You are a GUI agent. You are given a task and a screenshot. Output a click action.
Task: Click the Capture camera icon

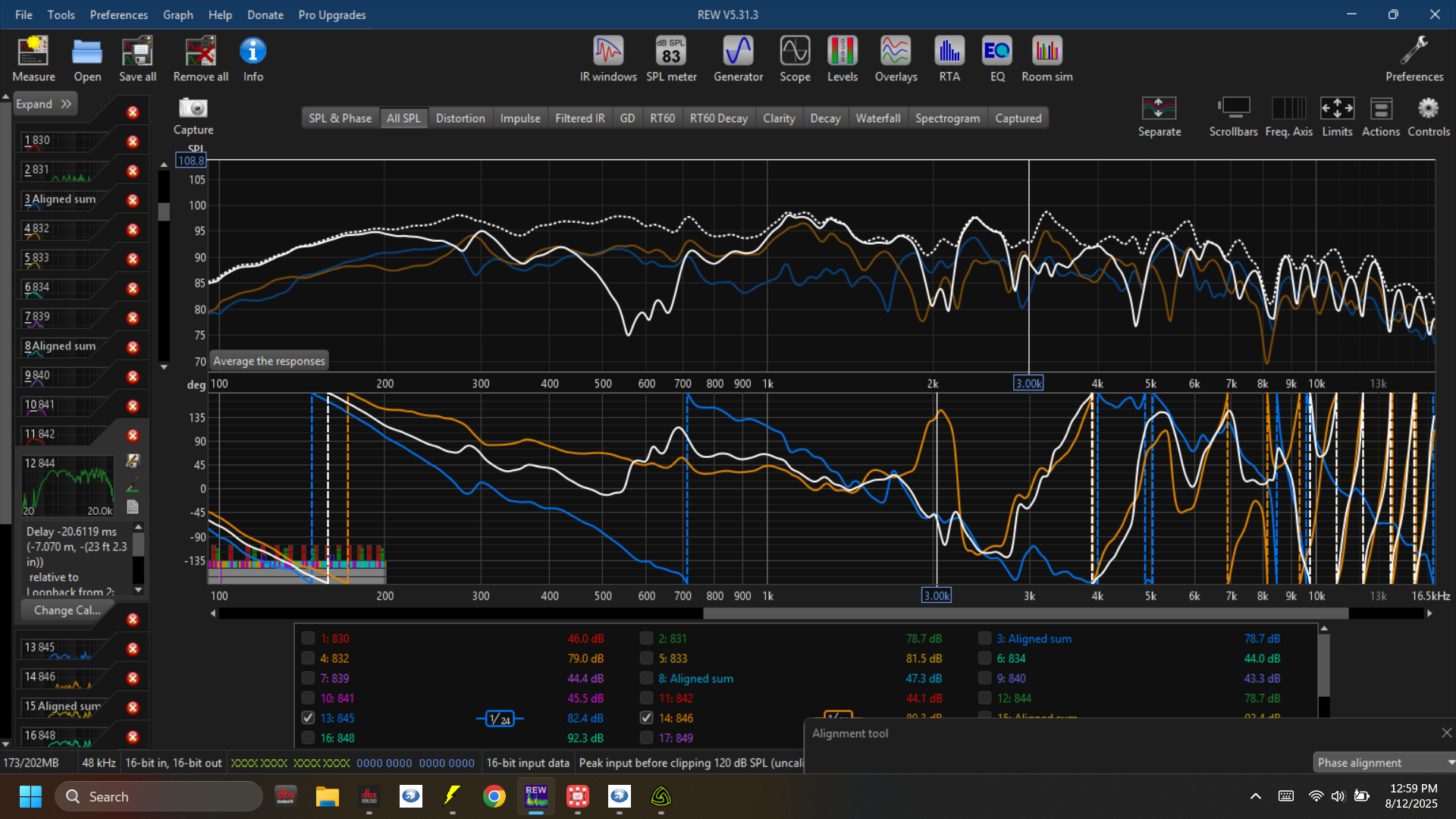pyautogui.click(x=193, y=108)
